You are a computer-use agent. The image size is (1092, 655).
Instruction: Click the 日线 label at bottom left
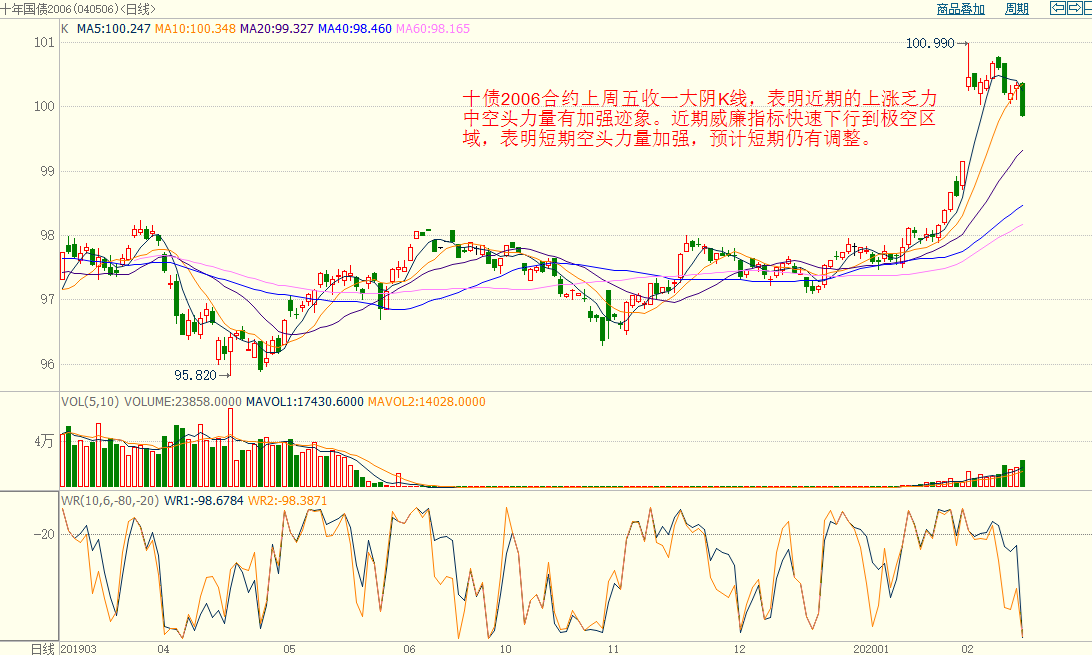(41, 648)
